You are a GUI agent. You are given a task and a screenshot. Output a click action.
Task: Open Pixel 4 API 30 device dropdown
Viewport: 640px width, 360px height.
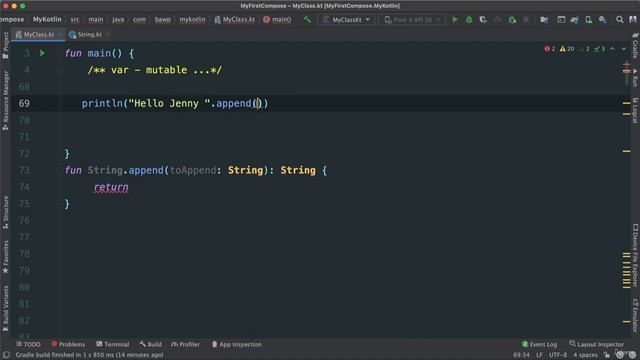pyautogui.click(x=412, y=20)
